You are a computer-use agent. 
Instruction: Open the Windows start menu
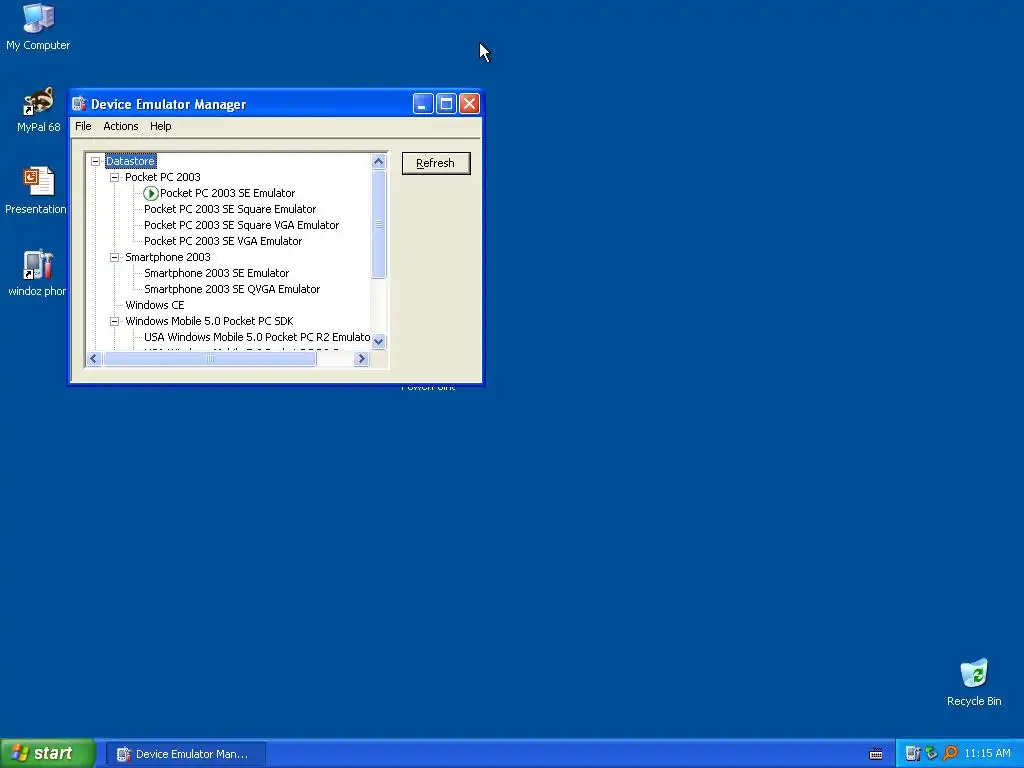coord(47,754)
